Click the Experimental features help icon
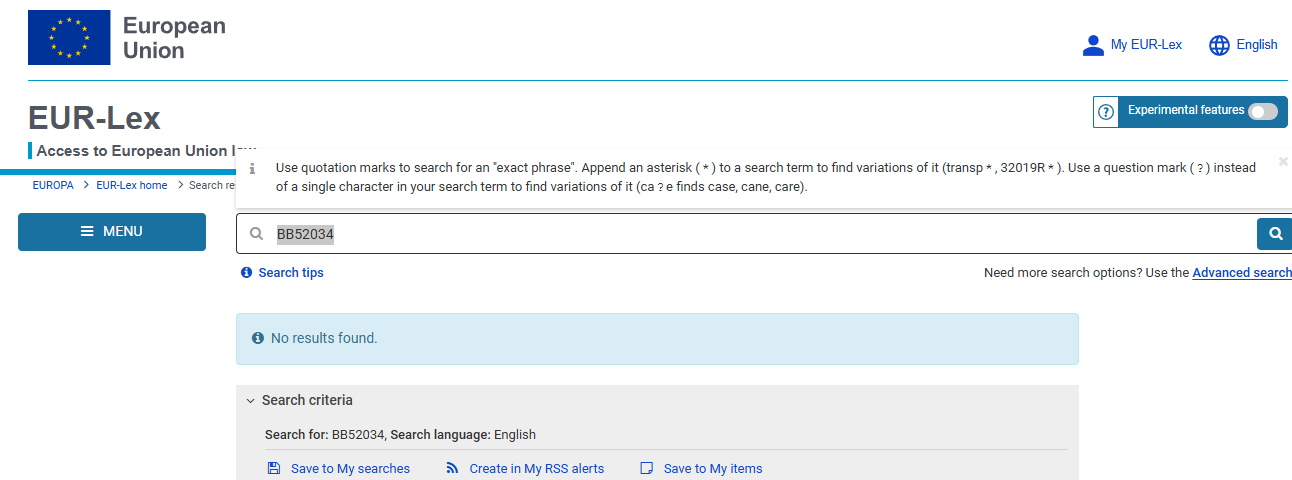Image resolution: width=1292 pixels, height=480 pixels. pos(1106,112)
